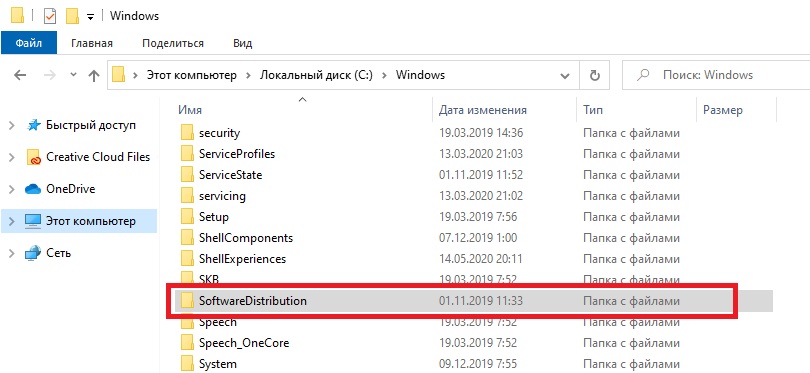The height and width of the screenshot is (373, 810).
Task: Expand the Быстрый доступ tree node
Action: [x=12, y=125]
